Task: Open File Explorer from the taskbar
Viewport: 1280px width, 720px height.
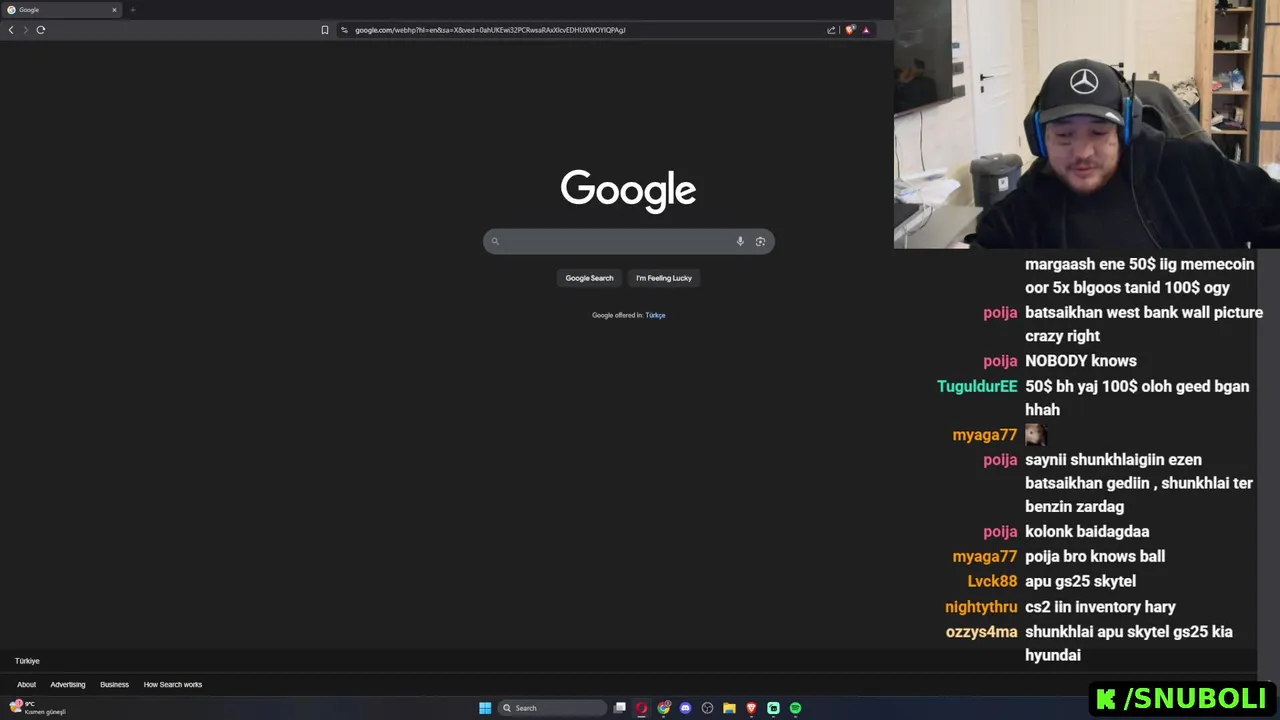Action: (730, 708)
